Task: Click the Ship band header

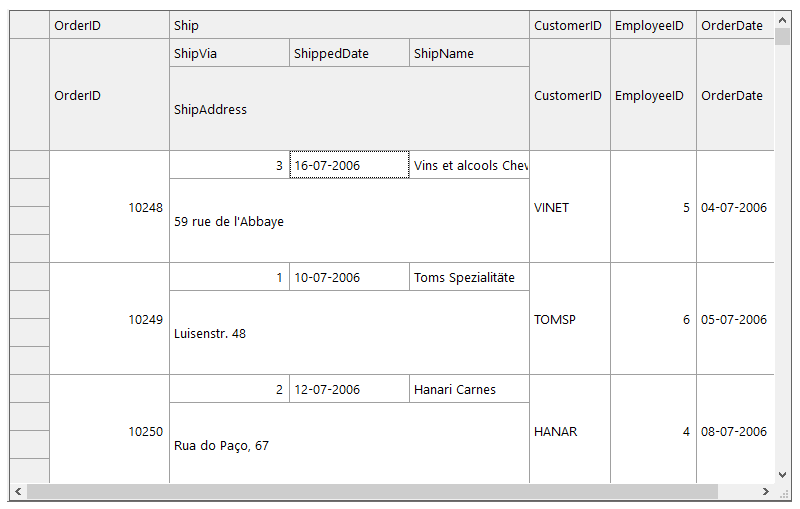Action: click(349, 25)
